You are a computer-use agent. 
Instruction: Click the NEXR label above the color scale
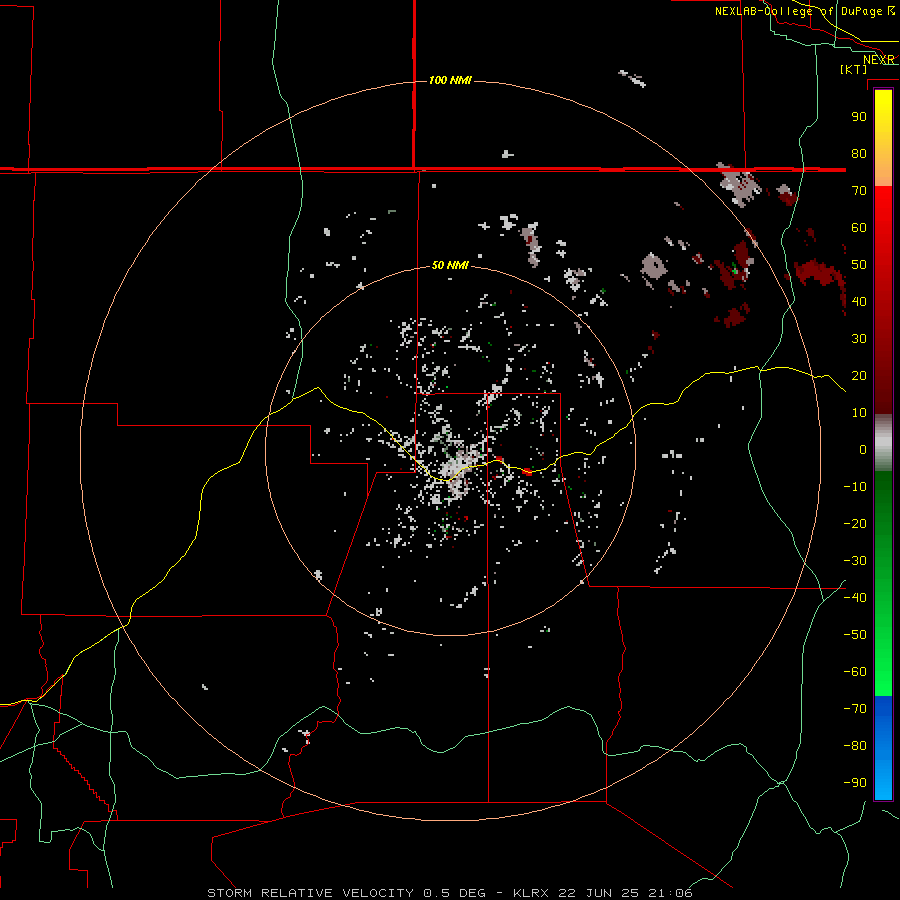click(879, 60)
